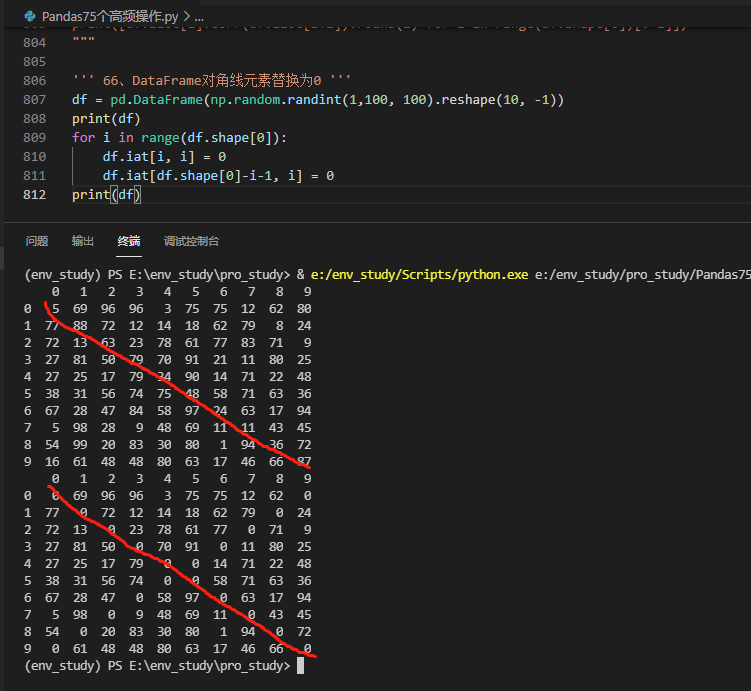Click line number 807 in gutter

click(x=34, y=100)
